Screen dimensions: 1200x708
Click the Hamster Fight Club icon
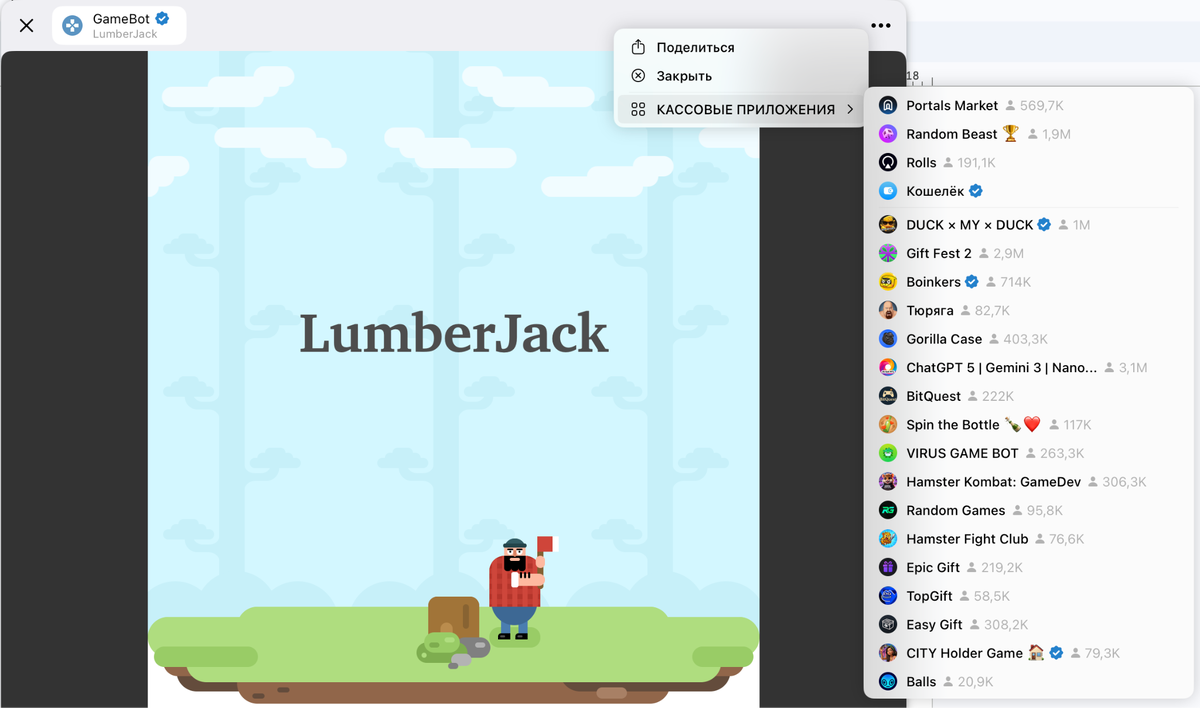pos(888,538)
